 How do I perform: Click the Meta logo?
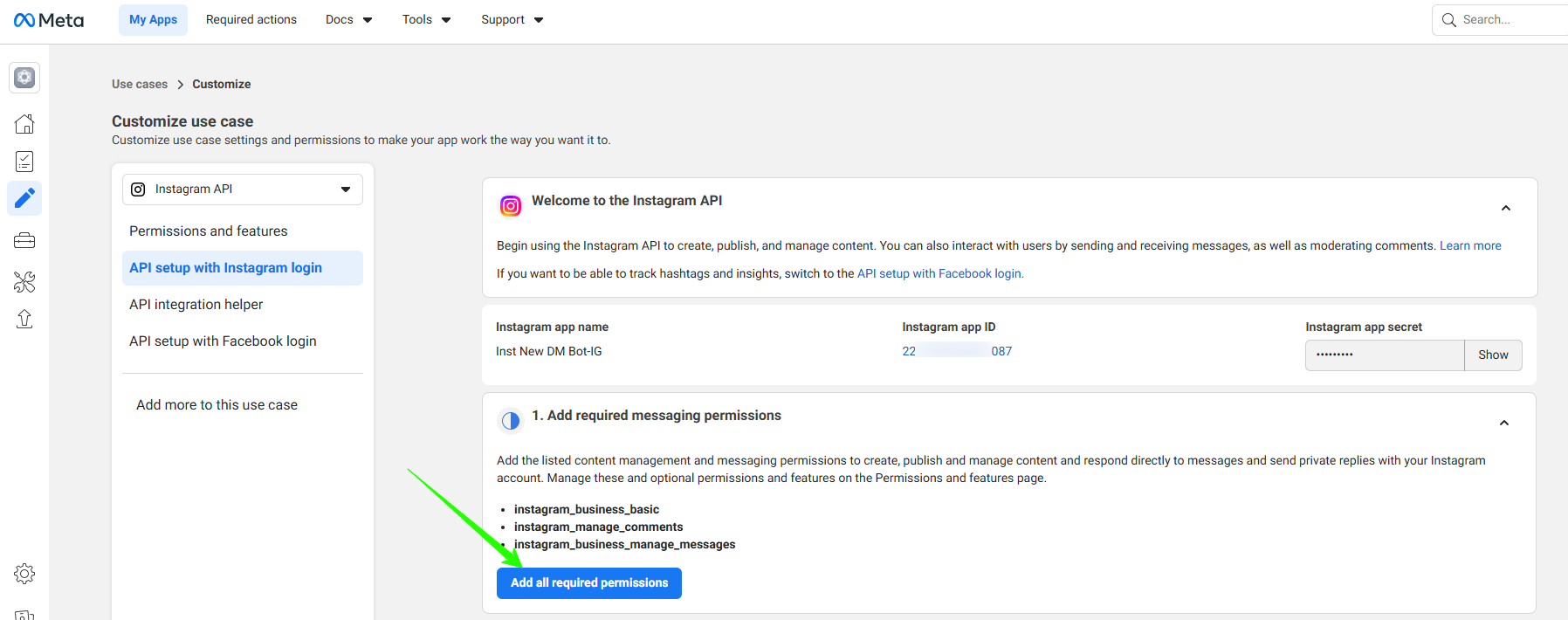point(49,20)
